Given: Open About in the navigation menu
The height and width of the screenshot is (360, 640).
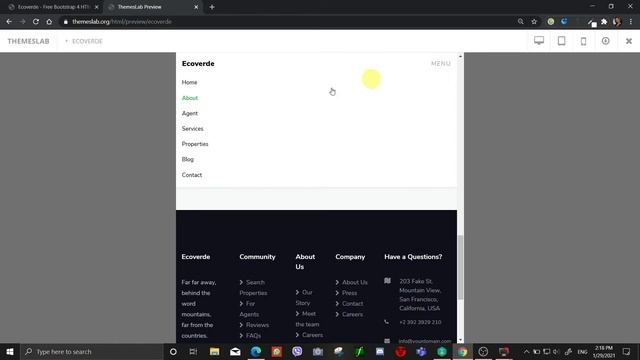Looking at the screenshot, I should pos(190,98).
